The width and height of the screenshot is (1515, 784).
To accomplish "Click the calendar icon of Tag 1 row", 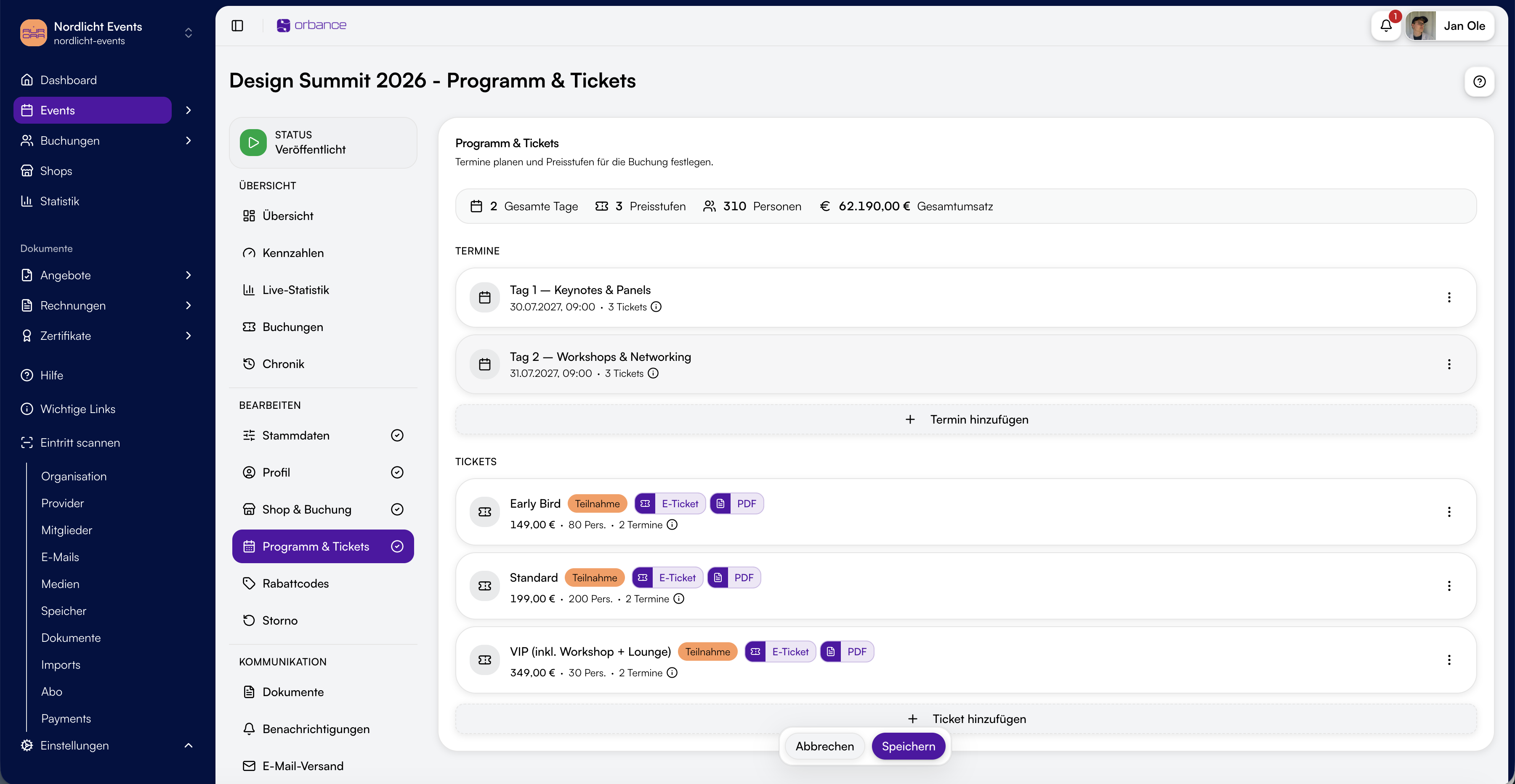I will (x=485, y=297).
